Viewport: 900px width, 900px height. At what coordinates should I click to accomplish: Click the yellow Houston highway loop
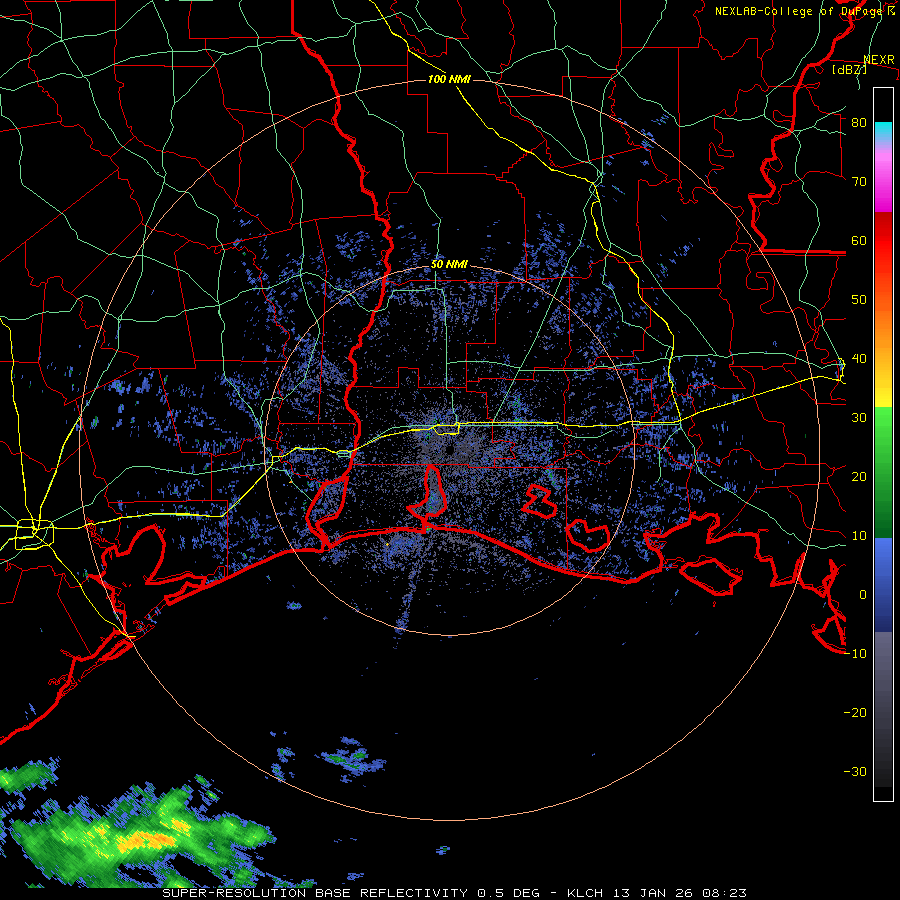(34, 534)
